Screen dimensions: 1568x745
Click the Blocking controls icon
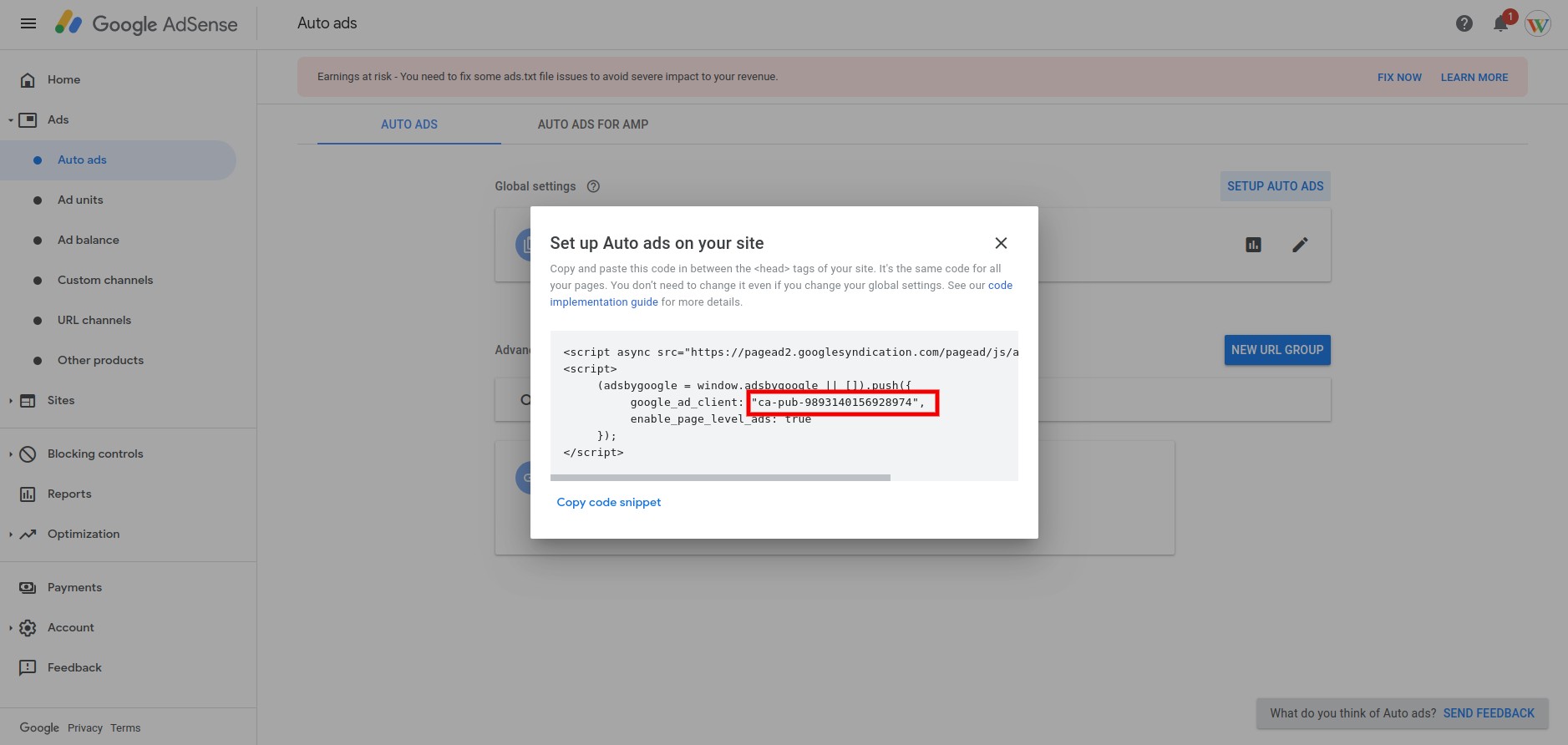pyautogui.click(x=28, y=454)
